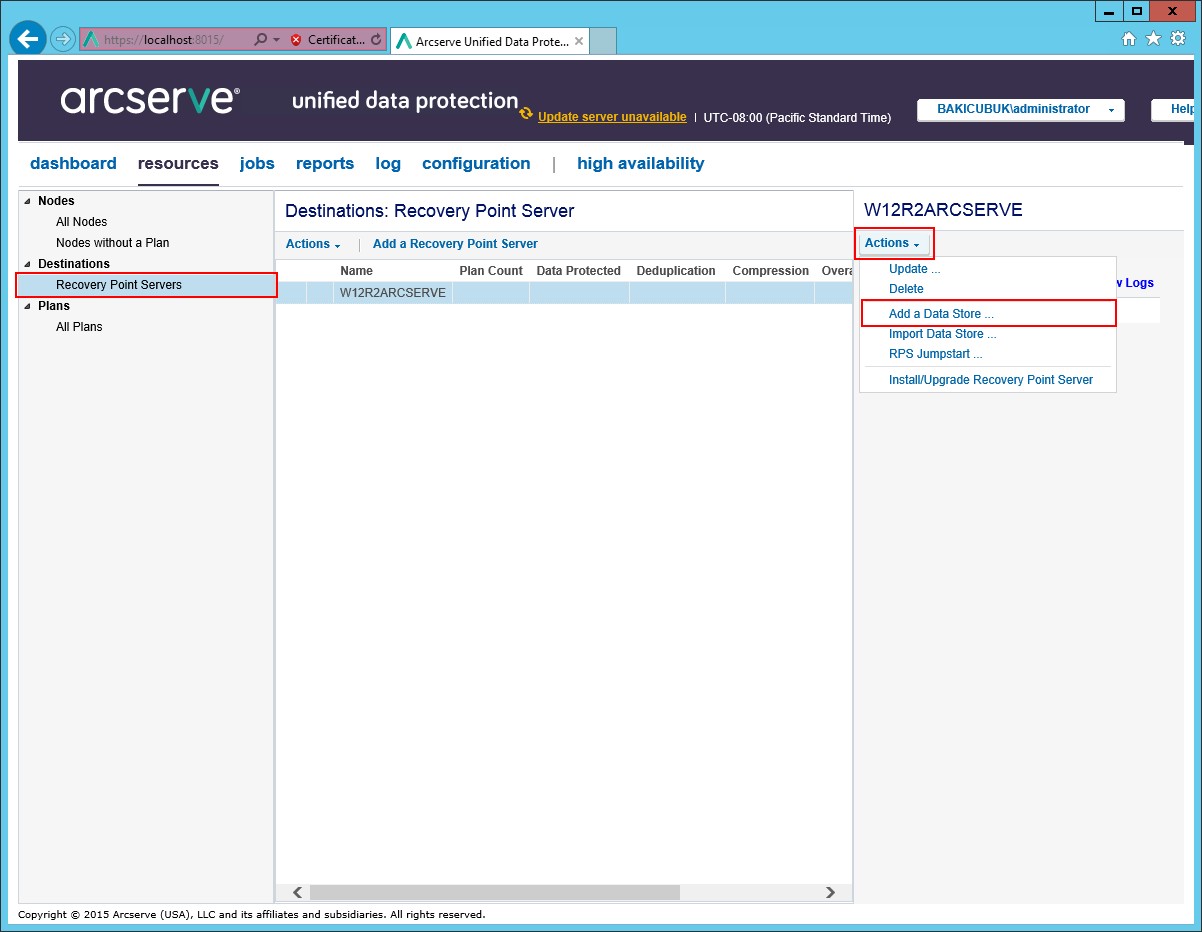
Task: Open the browser Tools gear icon
Action: pos(1178,39)
